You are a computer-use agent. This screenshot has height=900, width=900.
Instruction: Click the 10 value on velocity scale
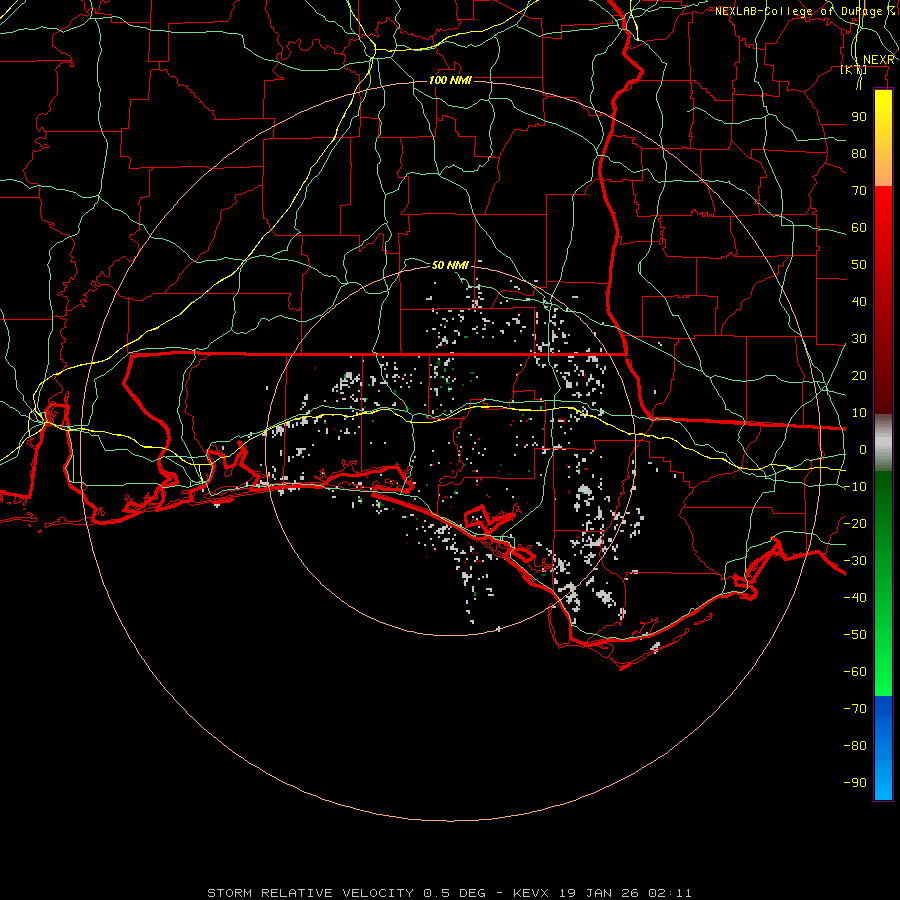pyautogui.click(x=859, y=413)
